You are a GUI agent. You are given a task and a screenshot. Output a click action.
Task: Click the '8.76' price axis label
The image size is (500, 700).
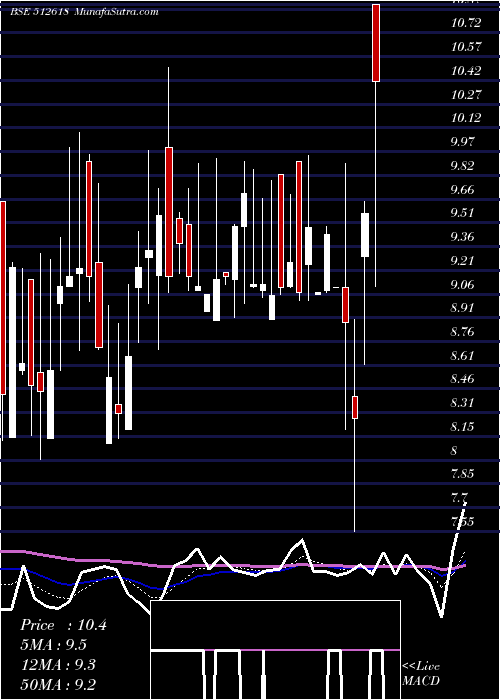click(463, 332)
